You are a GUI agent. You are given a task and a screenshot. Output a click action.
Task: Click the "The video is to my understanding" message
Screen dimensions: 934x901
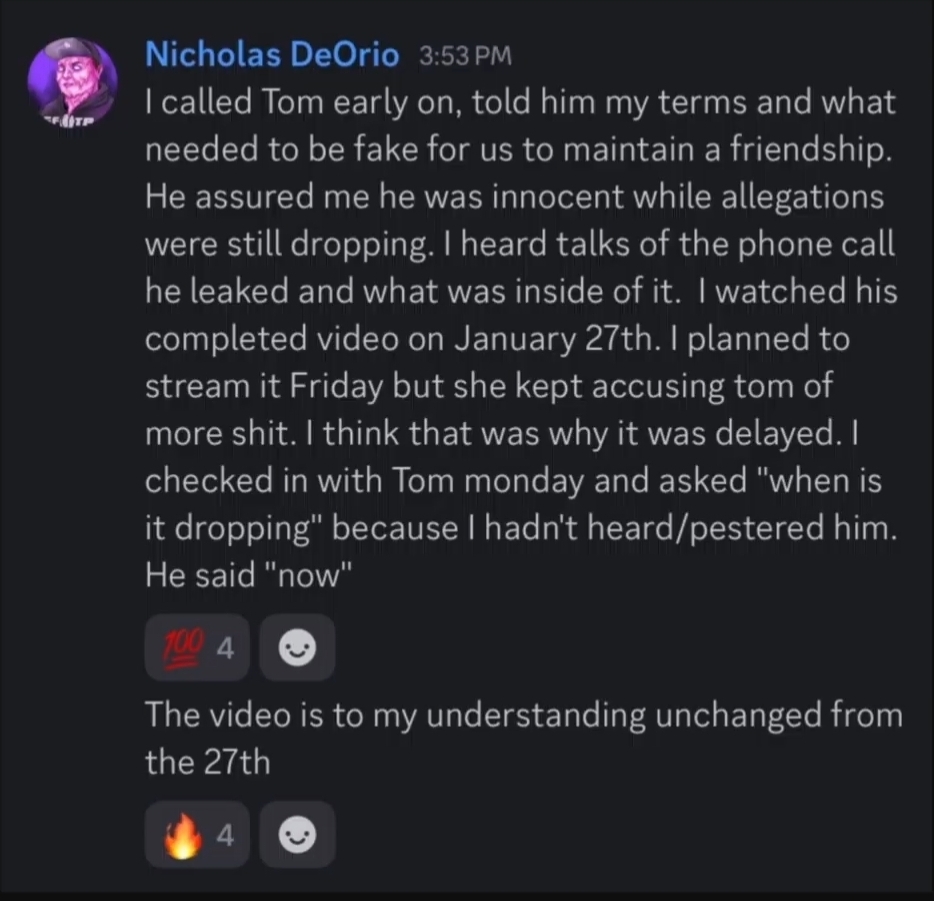tap(524, 738)
